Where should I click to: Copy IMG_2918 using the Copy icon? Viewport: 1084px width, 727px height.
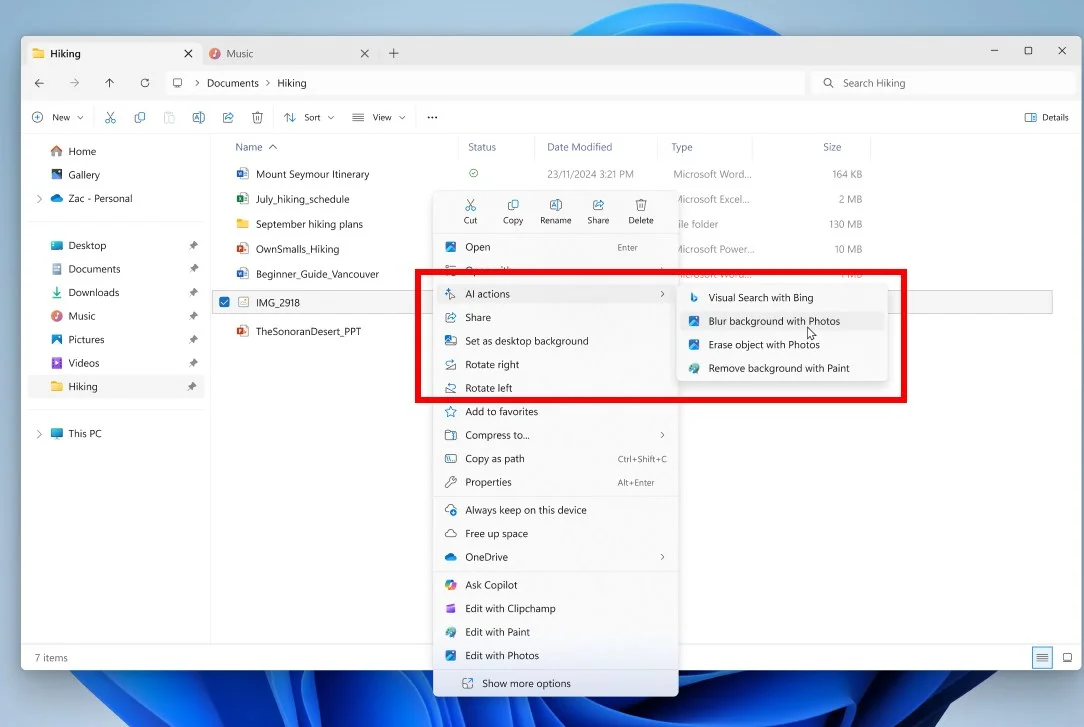(x=513, y=211)
